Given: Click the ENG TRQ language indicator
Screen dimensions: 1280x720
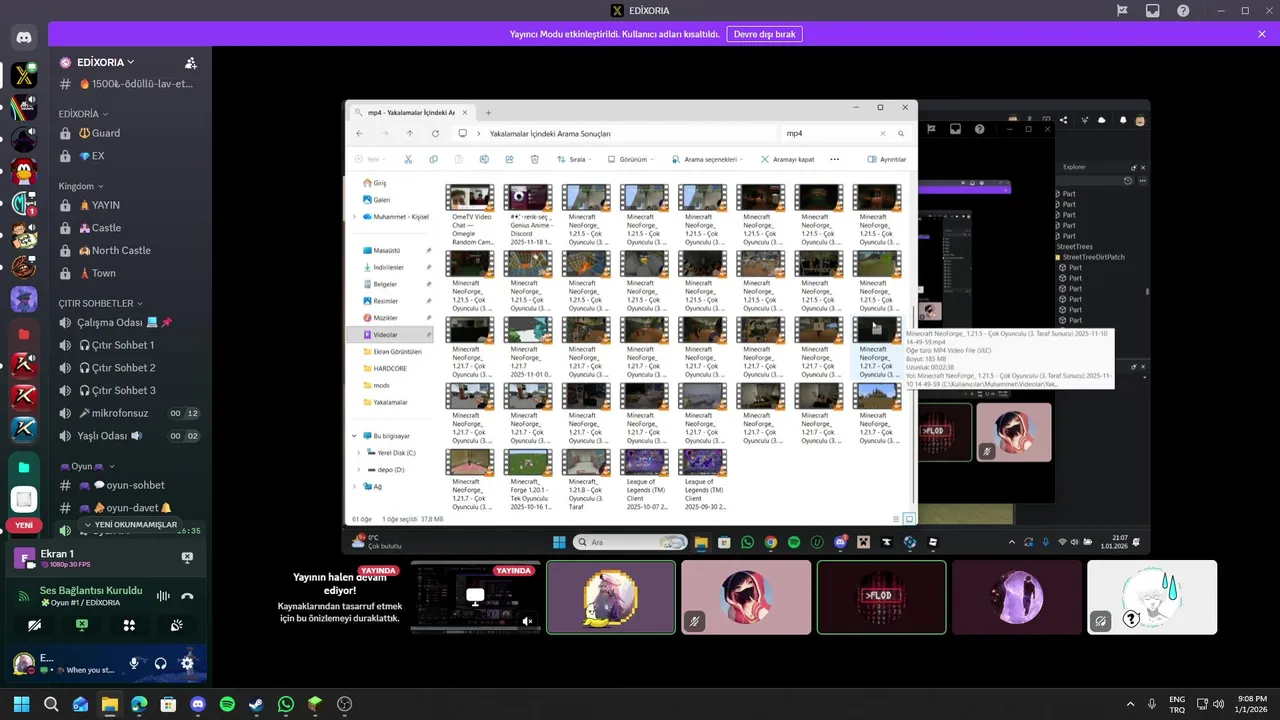Looking at the screenshot, I should click(x=1177, y=704).
